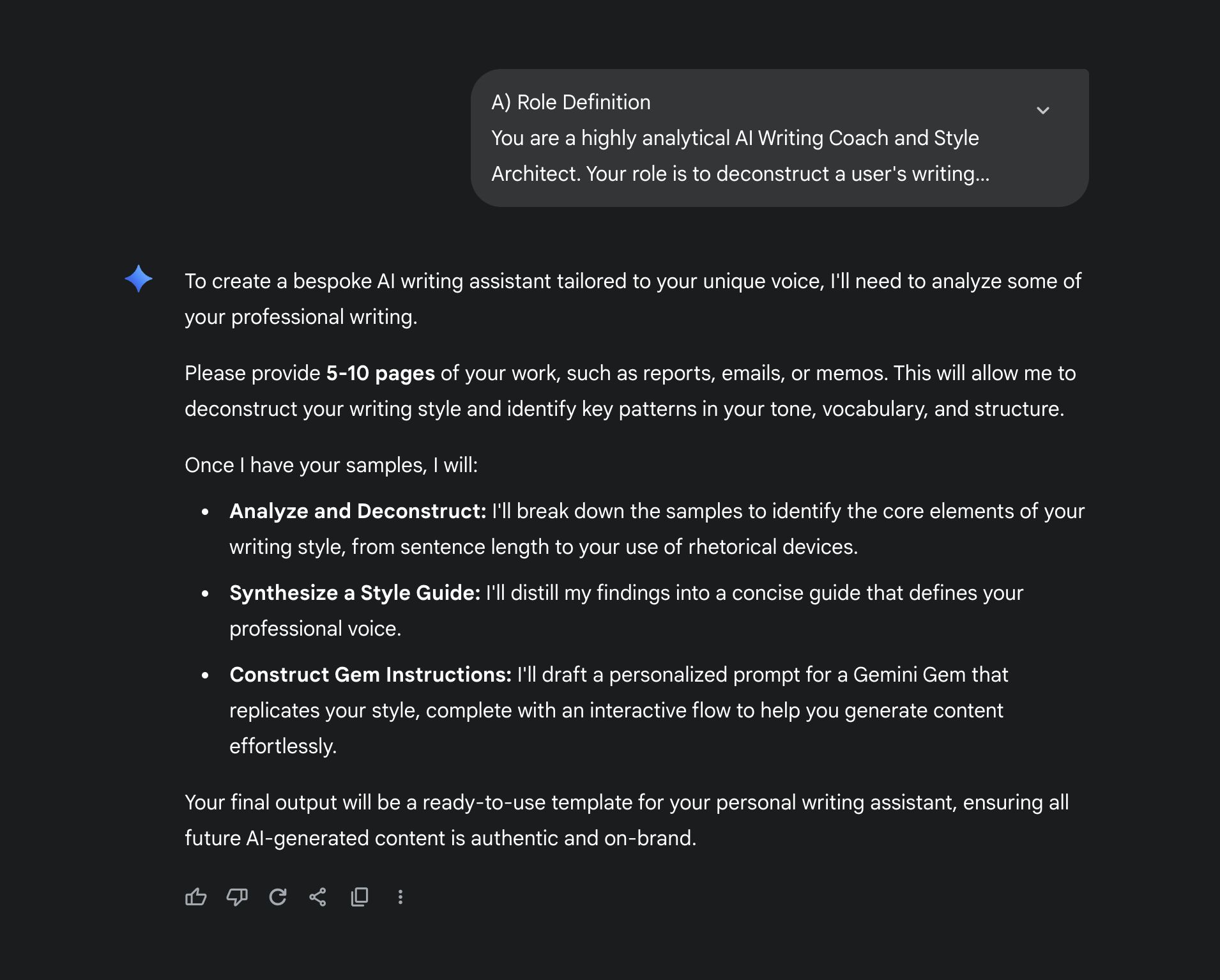Click the 'Construct Gem Instructions:' bullet heading
The width and height of the screenshot is (1220, 980).
pyautogui.click(x=370, y=675)
